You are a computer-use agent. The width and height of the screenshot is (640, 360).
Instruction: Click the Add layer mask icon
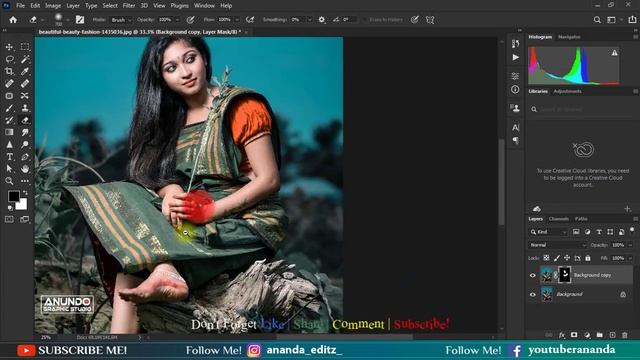(574, 335)
